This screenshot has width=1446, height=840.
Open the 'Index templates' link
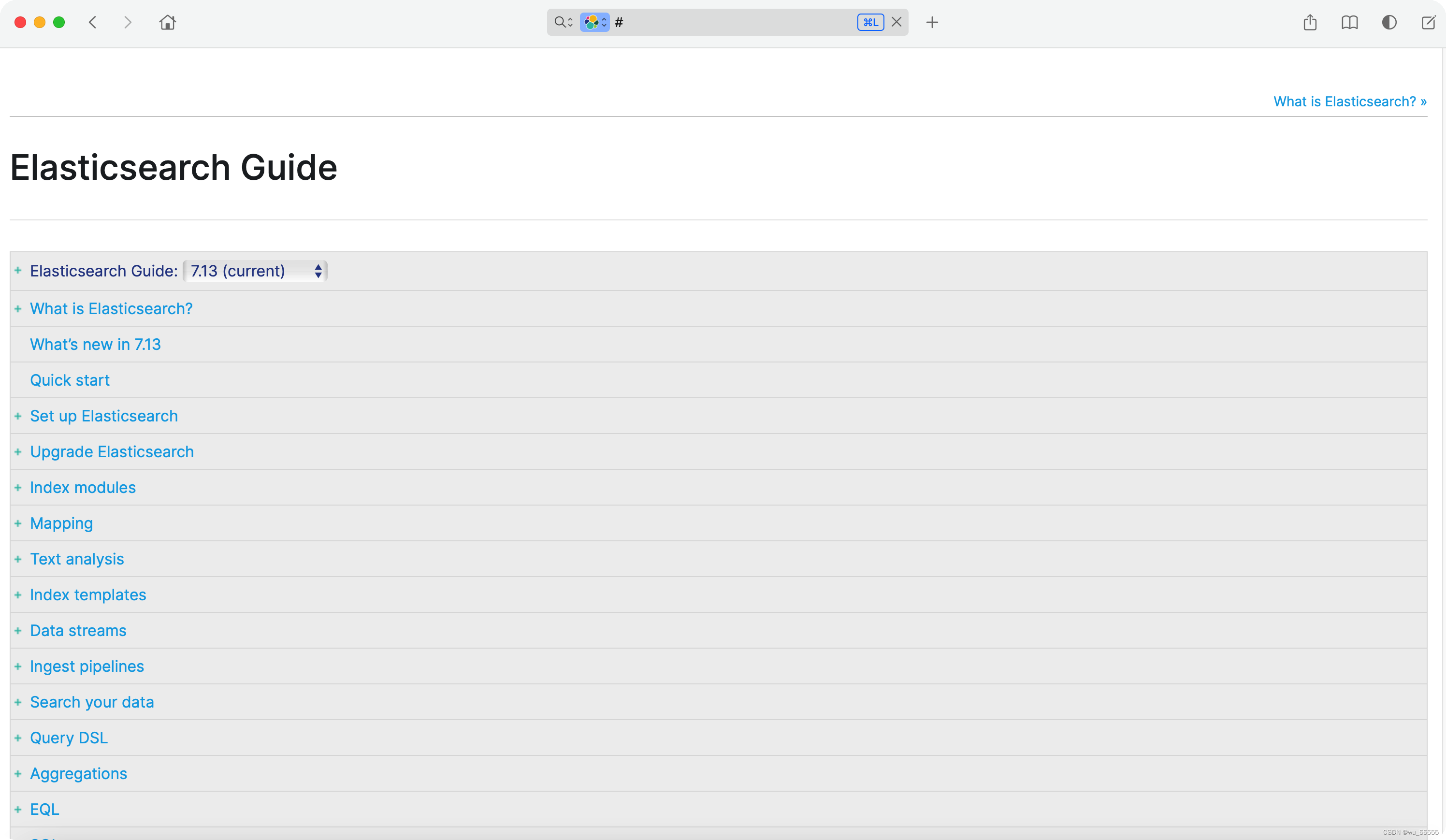click(88, 595)
